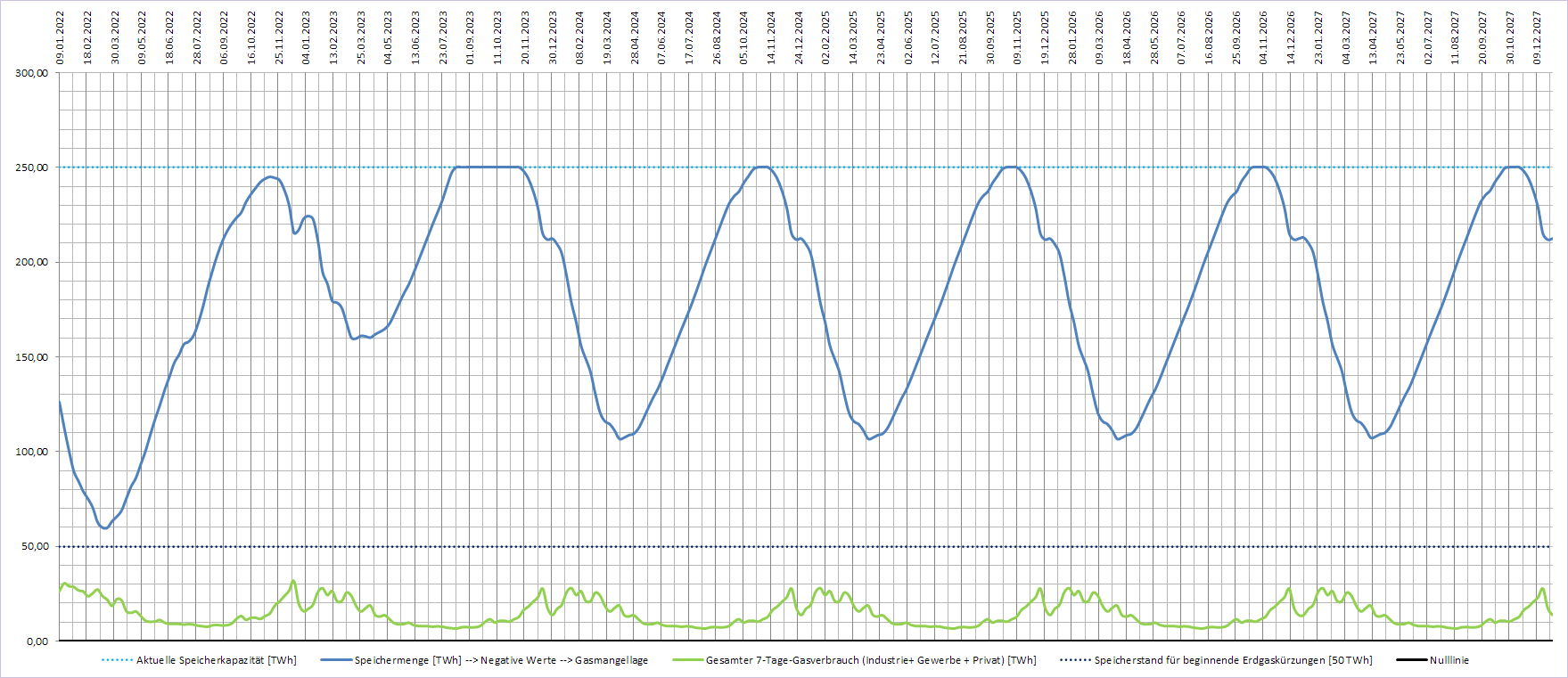Click the 24.12.2024 x-axis date label

pyautogui.click(x=799, y=37)
